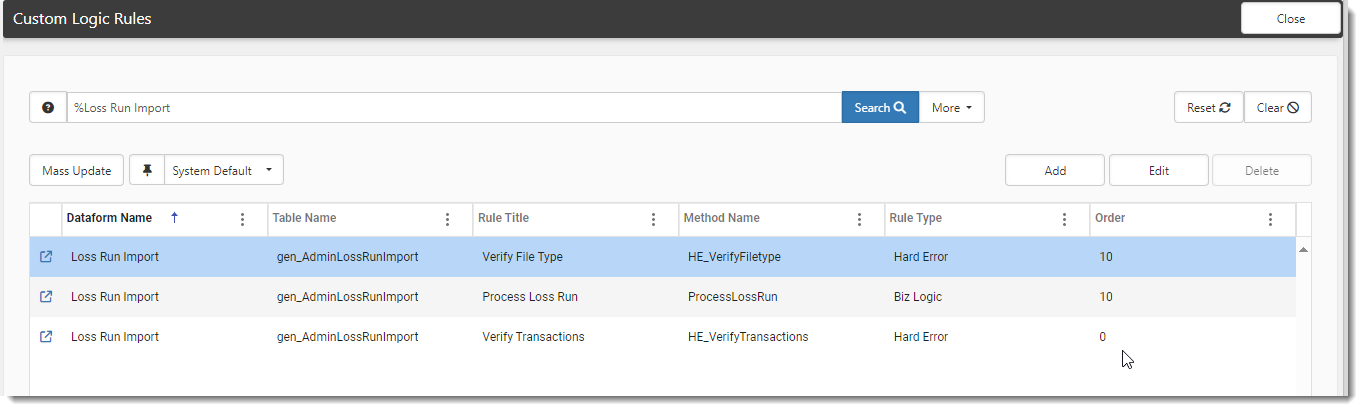Open Rule Type column options menu

1064,219
